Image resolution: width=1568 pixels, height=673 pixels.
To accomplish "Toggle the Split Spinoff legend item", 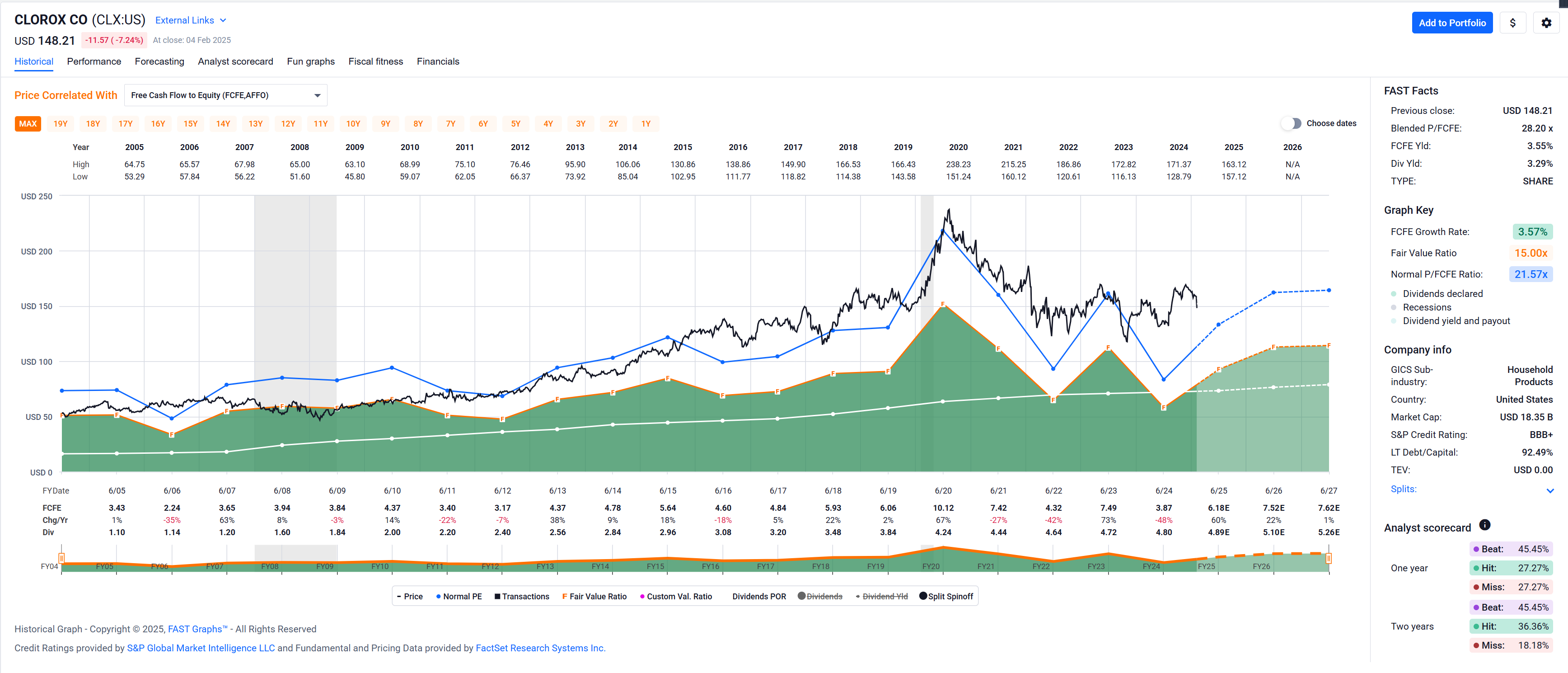I will pyautogui.click(x=946, y=596).
